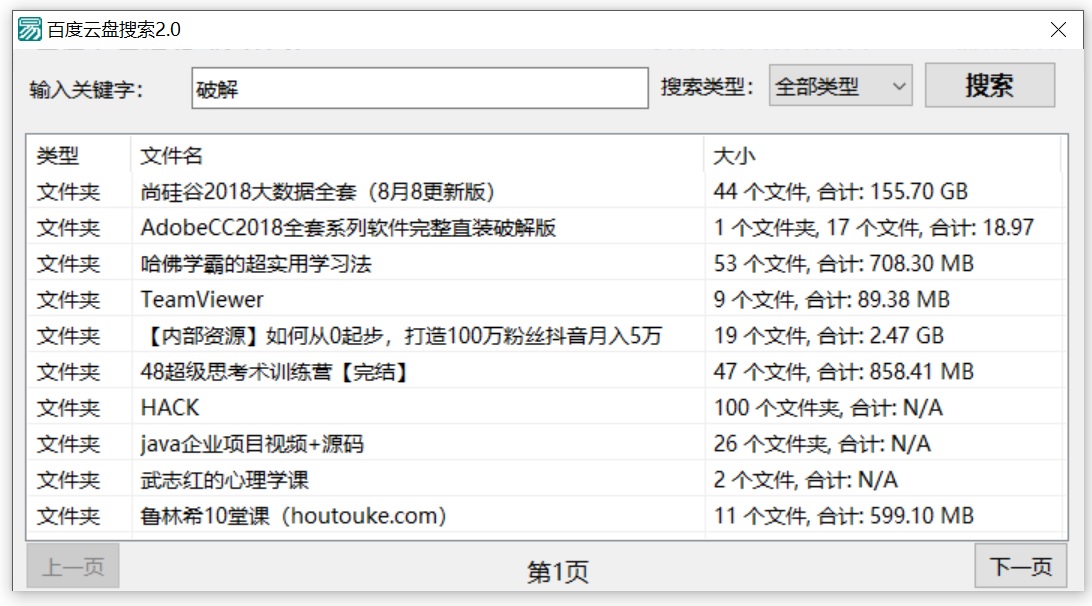Click the 第1页 page indicator
This screenshot has width=1092, height=606.
point(558,572)
